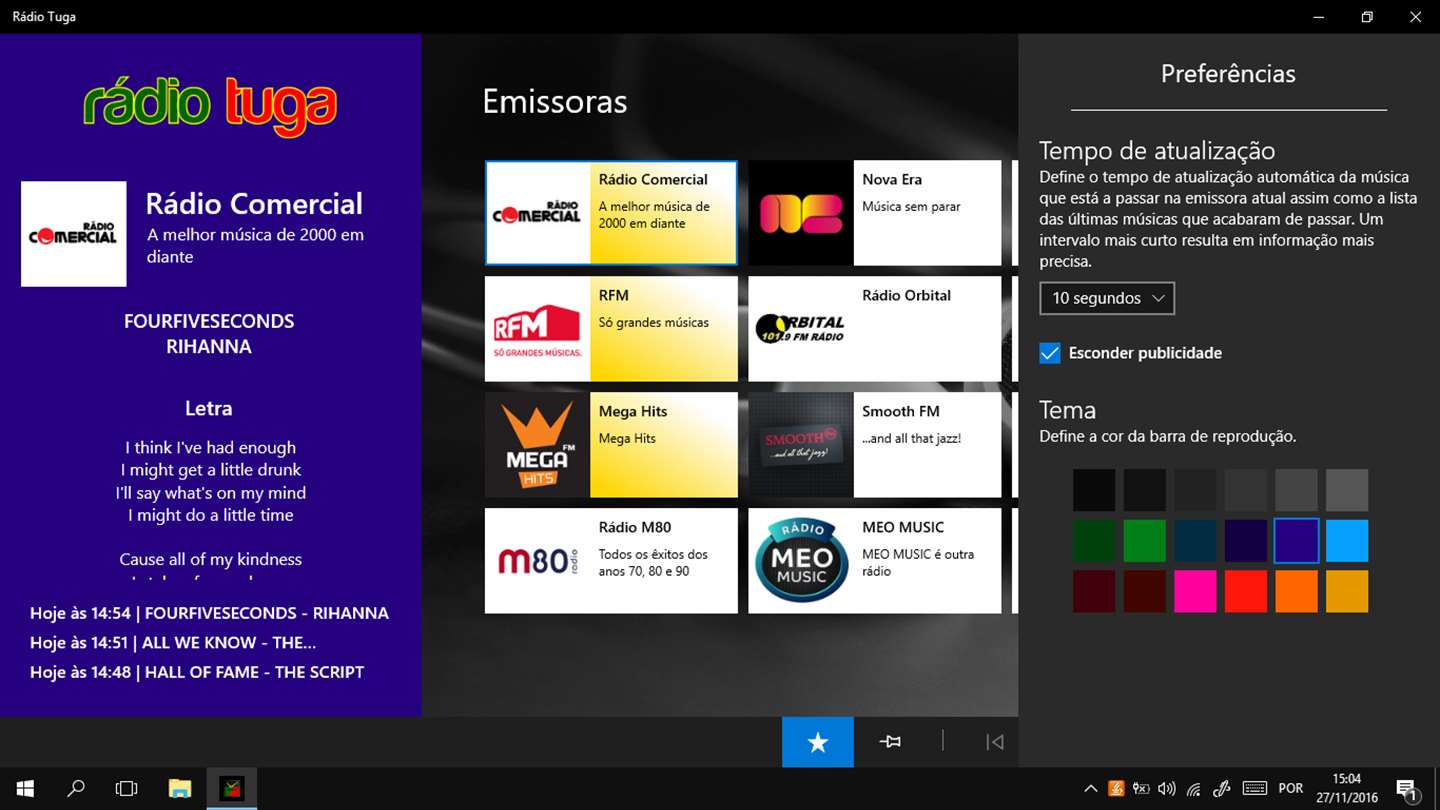Open the Action Center notifications icon
1440x810 pixels.
click(1406, 789)
